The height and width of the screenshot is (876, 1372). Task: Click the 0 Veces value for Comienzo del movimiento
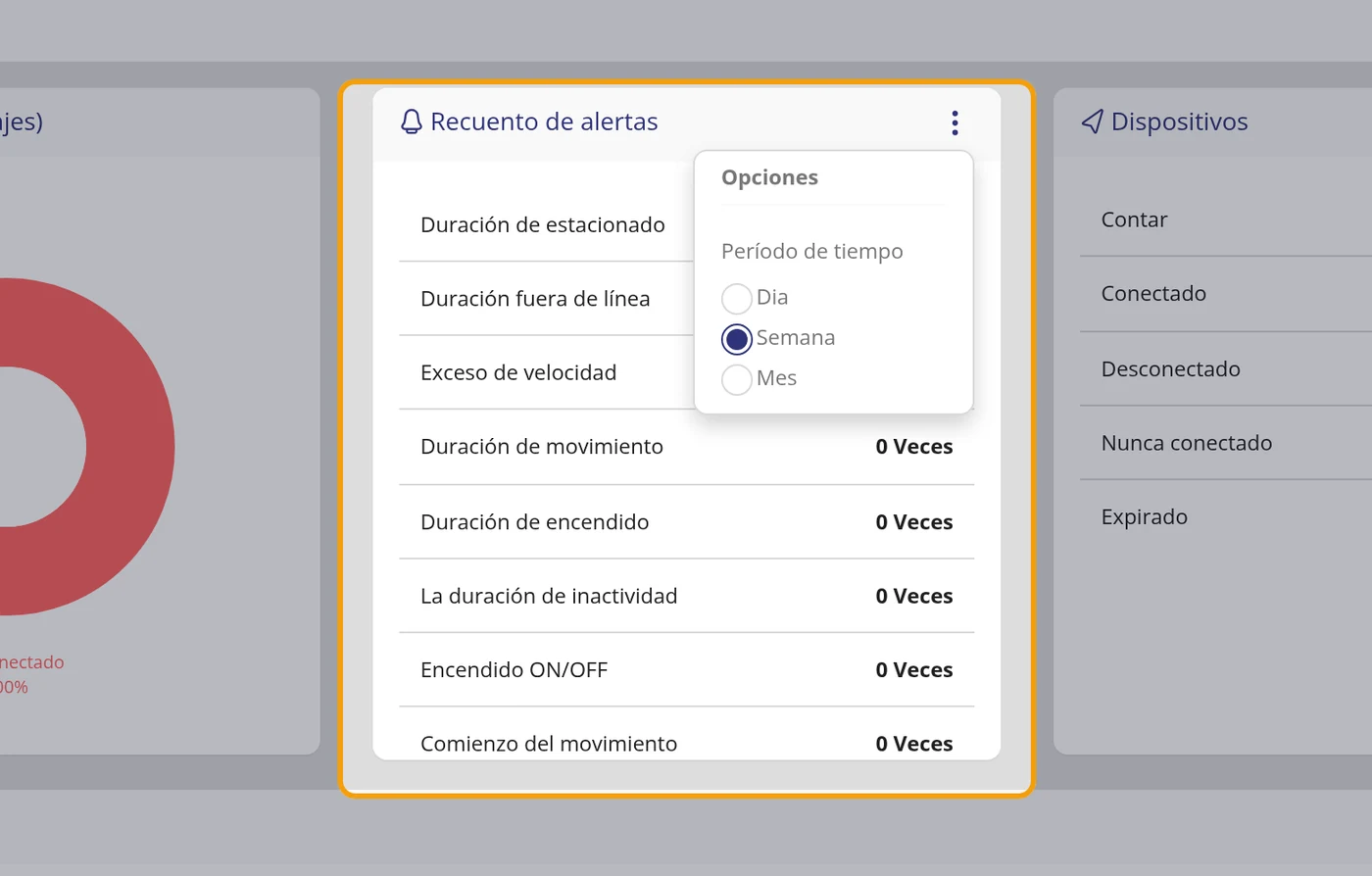coord(914,744)
